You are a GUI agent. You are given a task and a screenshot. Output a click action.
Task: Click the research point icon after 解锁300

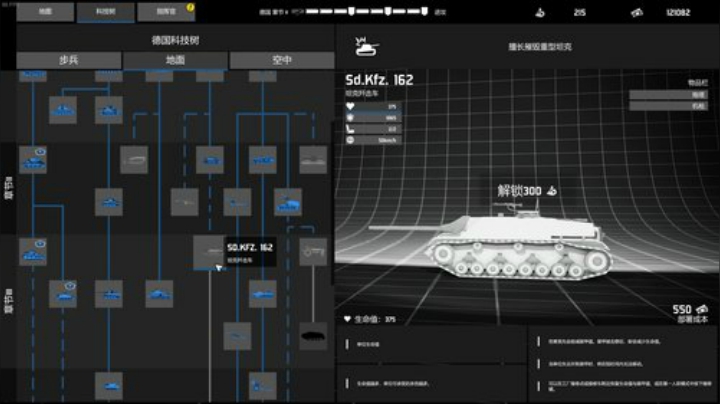[551, 191]
